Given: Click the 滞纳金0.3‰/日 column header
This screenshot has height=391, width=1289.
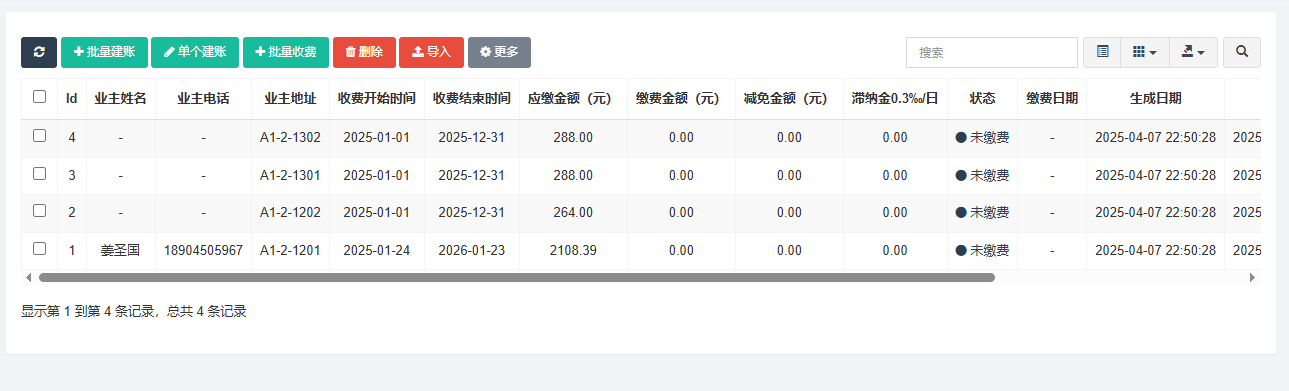Looking at the screenshot, I should click(x=895, y=99).
